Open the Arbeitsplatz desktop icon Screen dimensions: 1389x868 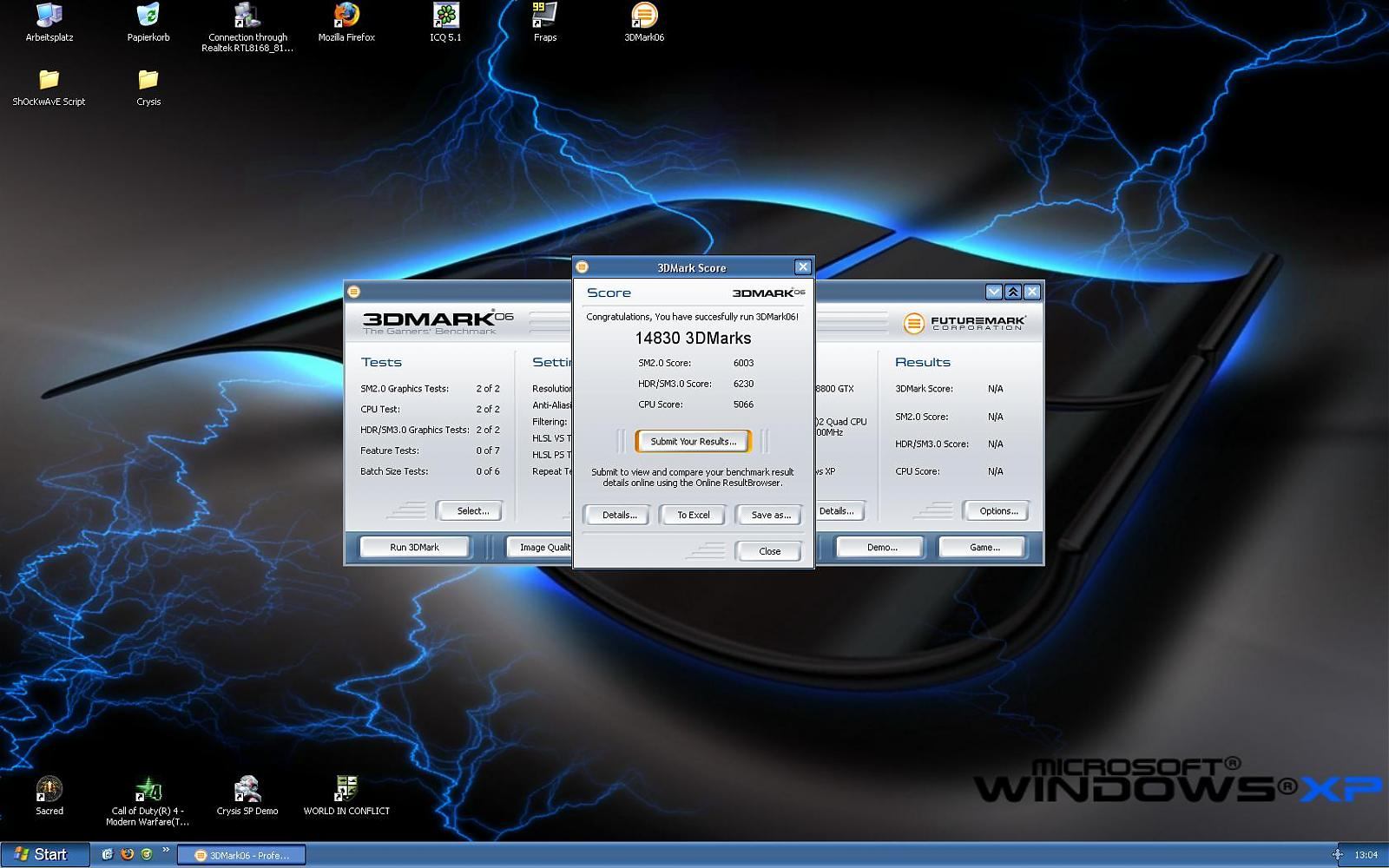pyautogui.click(x=49, y=16)
